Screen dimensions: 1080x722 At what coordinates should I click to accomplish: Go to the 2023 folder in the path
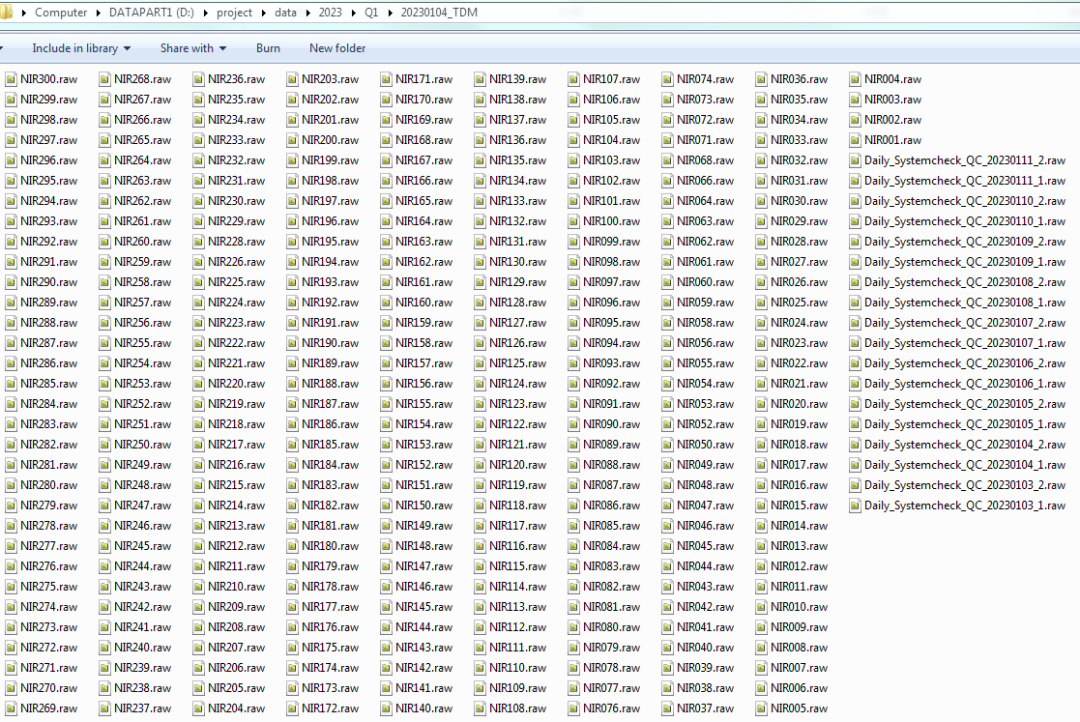pos(330,12)
